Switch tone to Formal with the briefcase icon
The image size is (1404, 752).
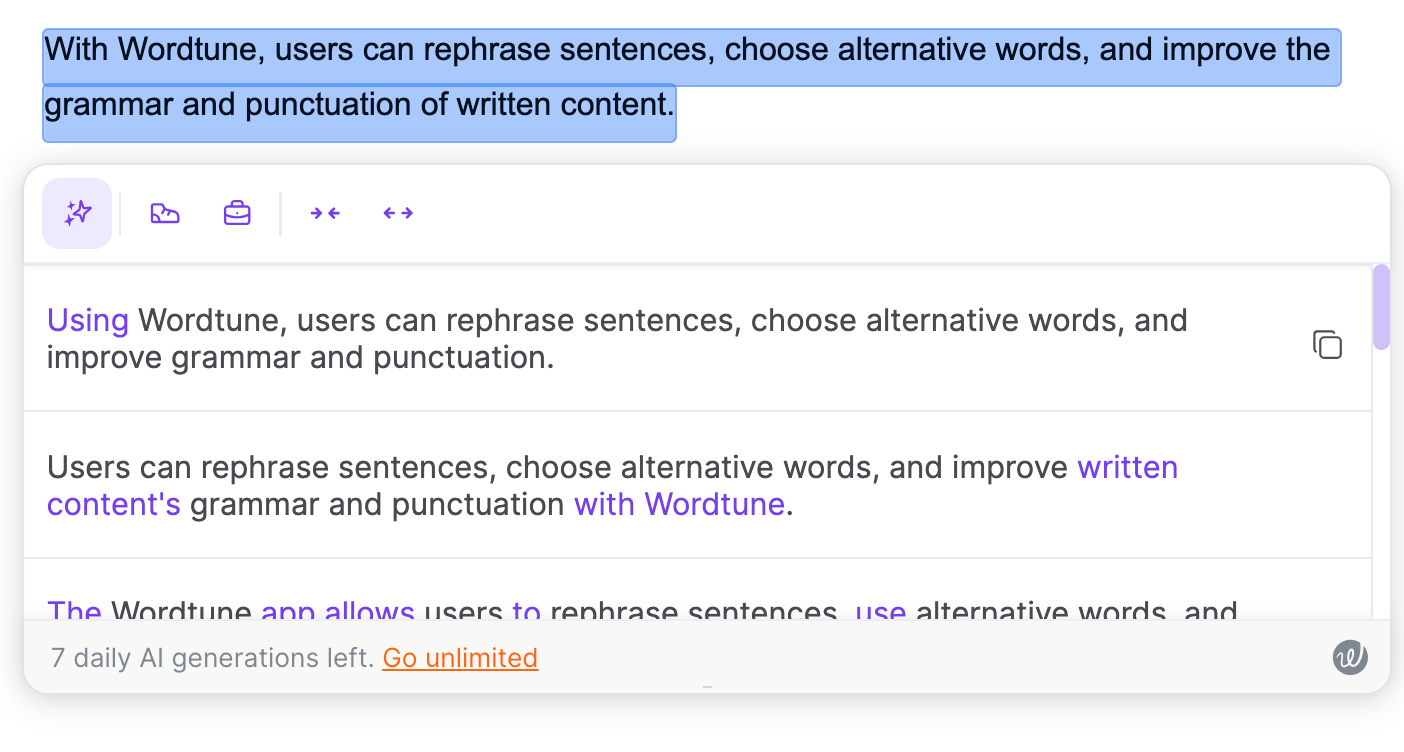point(236,212)
